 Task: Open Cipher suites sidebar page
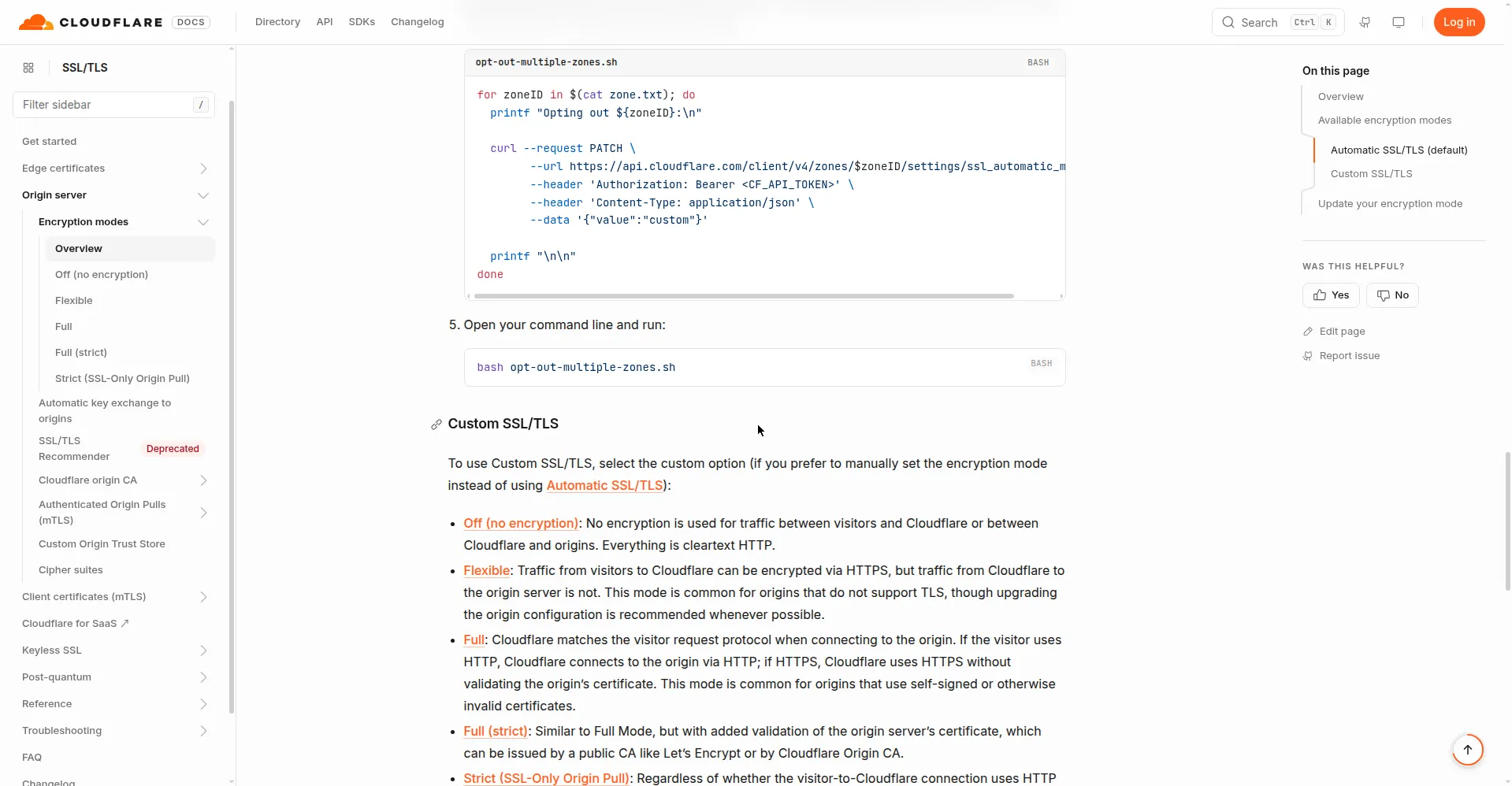tap(71, 570)
